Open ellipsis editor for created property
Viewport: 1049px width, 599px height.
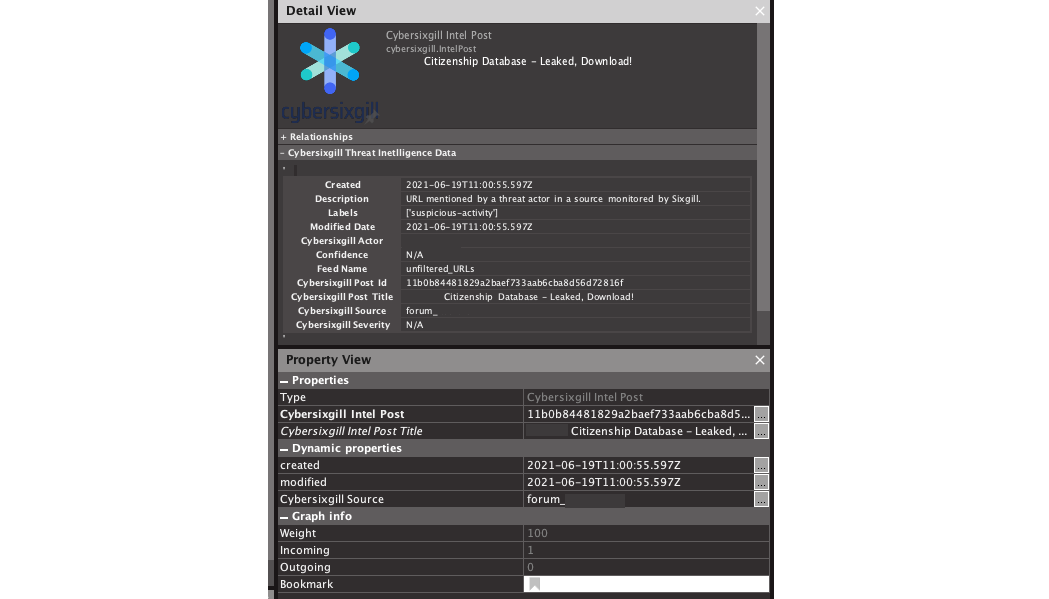(x=761, y=465)
